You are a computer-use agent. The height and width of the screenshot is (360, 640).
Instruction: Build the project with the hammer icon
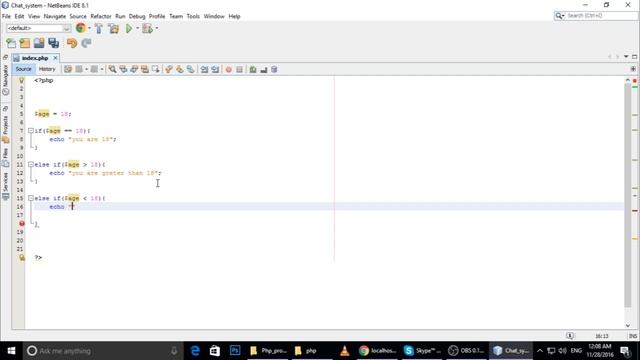coord(99,28)
